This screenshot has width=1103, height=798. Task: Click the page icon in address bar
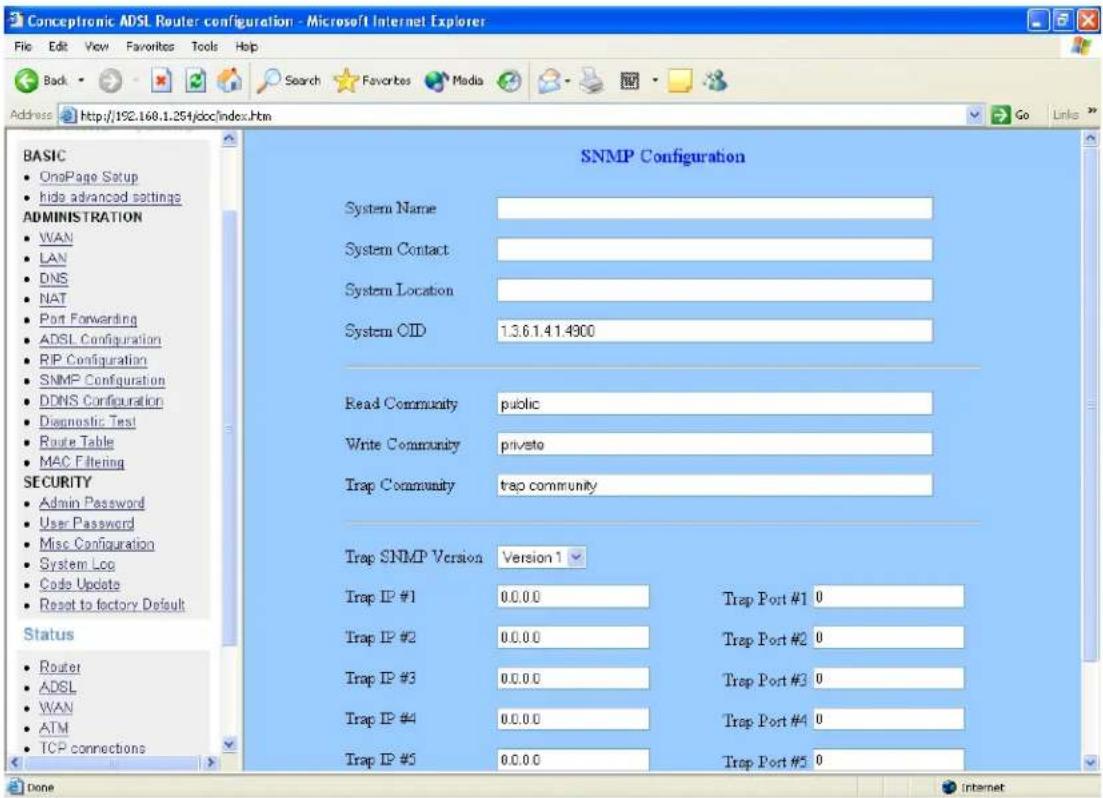68,115
